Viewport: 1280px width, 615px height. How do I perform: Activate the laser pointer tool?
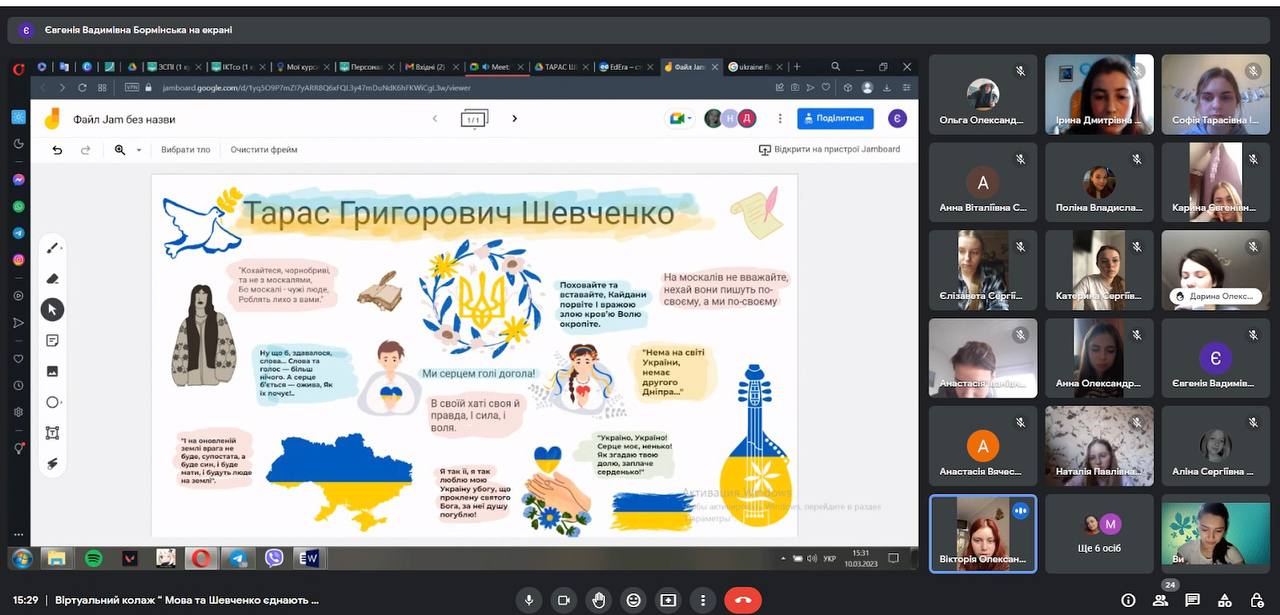pos(53,464)
